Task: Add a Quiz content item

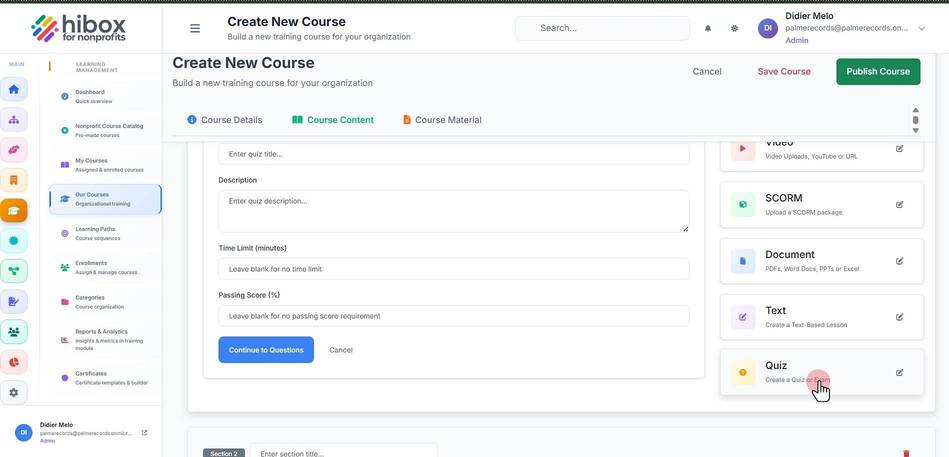Action: 821,372
